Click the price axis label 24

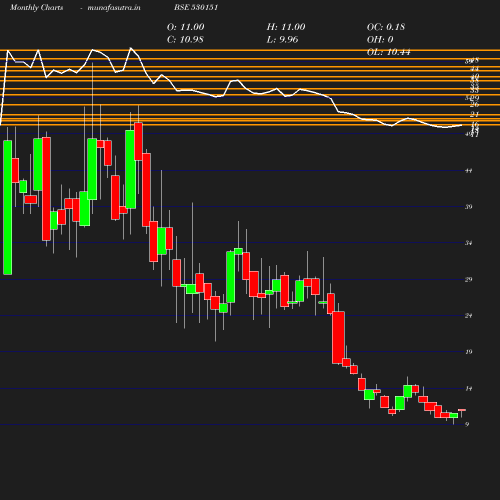pyautogui.click(x=468, y=315)
